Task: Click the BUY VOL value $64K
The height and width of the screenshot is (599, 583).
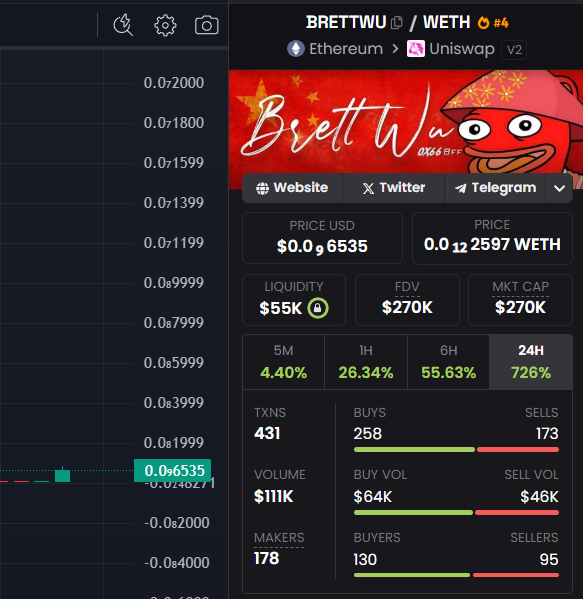Action: tap(373, 497)
